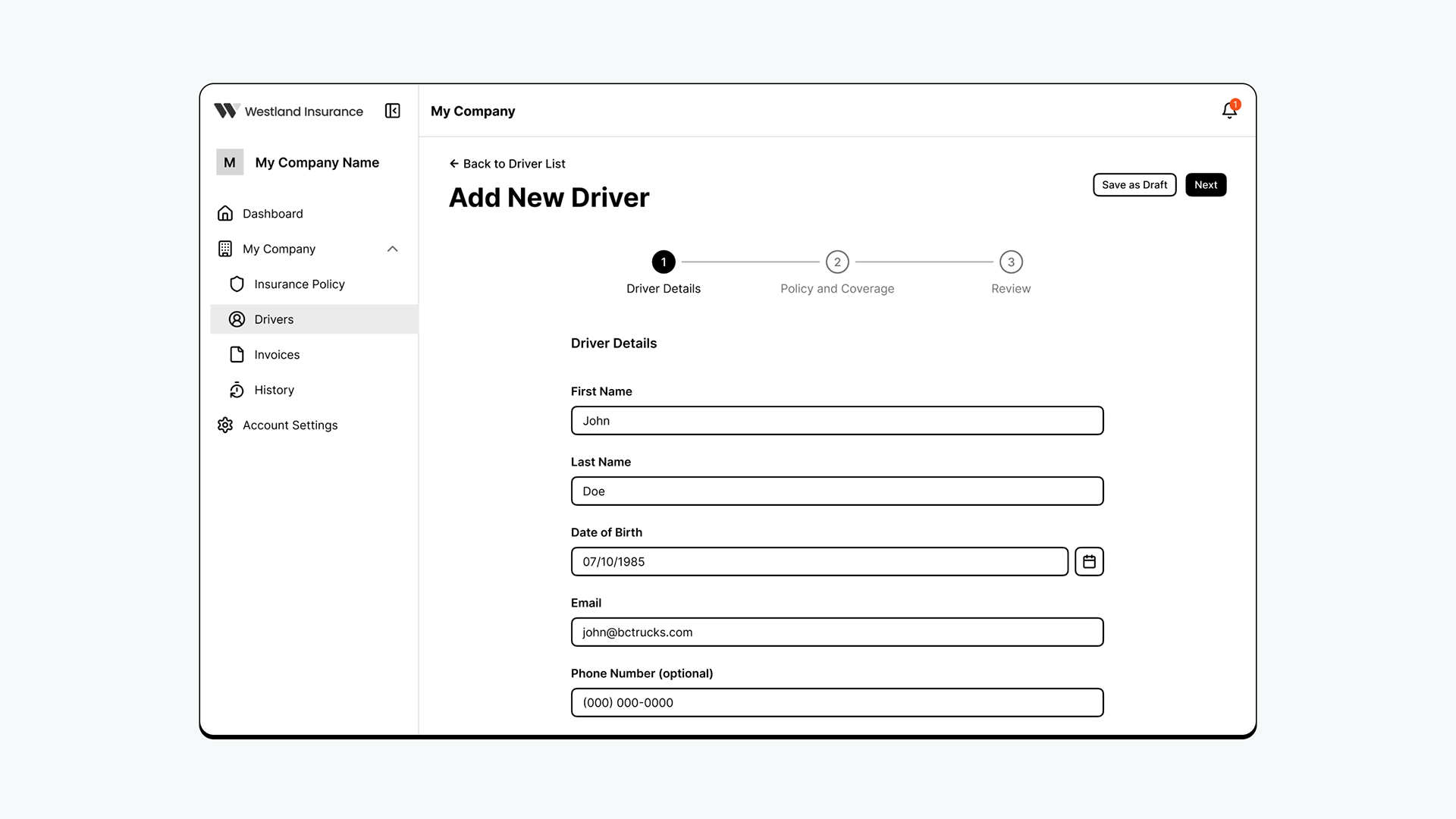Screen dimensions: 1456x819
Task: Click the My Company building icon
Action: pyautogui.click(x=225, y=249)
